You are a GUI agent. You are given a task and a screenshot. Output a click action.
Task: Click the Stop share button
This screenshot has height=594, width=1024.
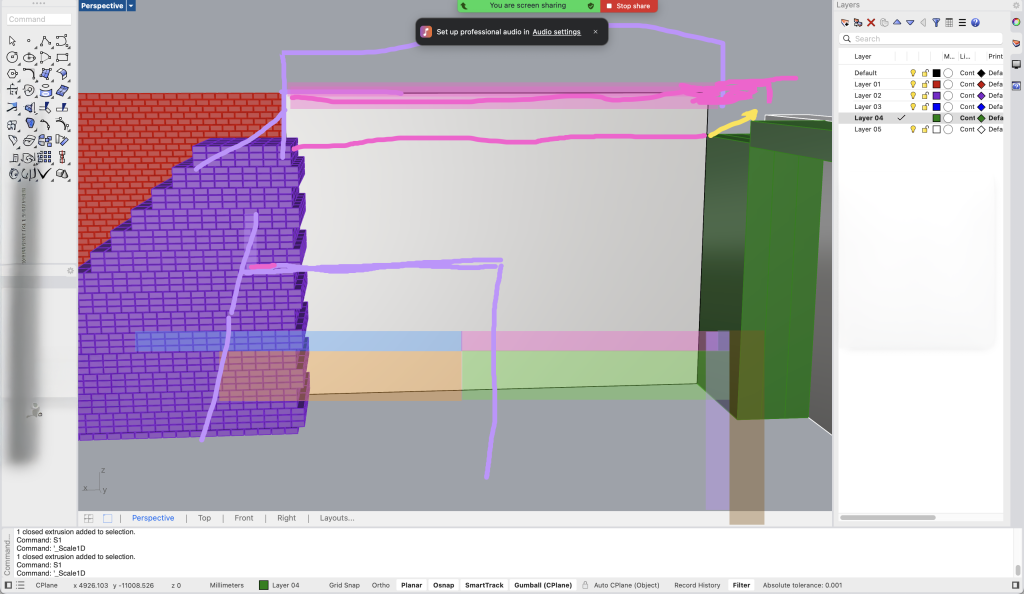point(629,6)
